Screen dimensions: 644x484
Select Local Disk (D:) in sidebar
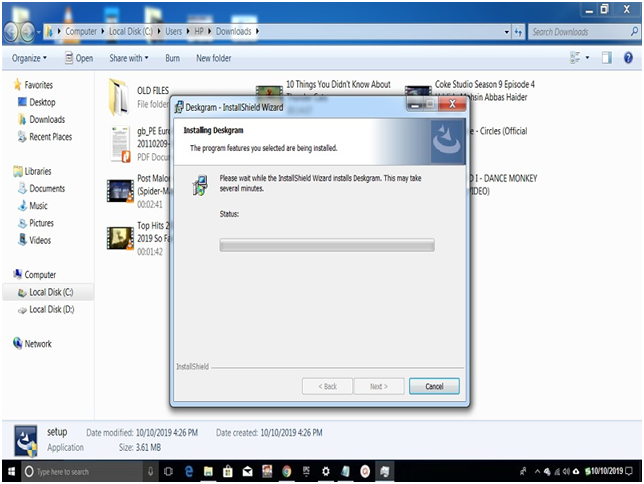(51, 309)
